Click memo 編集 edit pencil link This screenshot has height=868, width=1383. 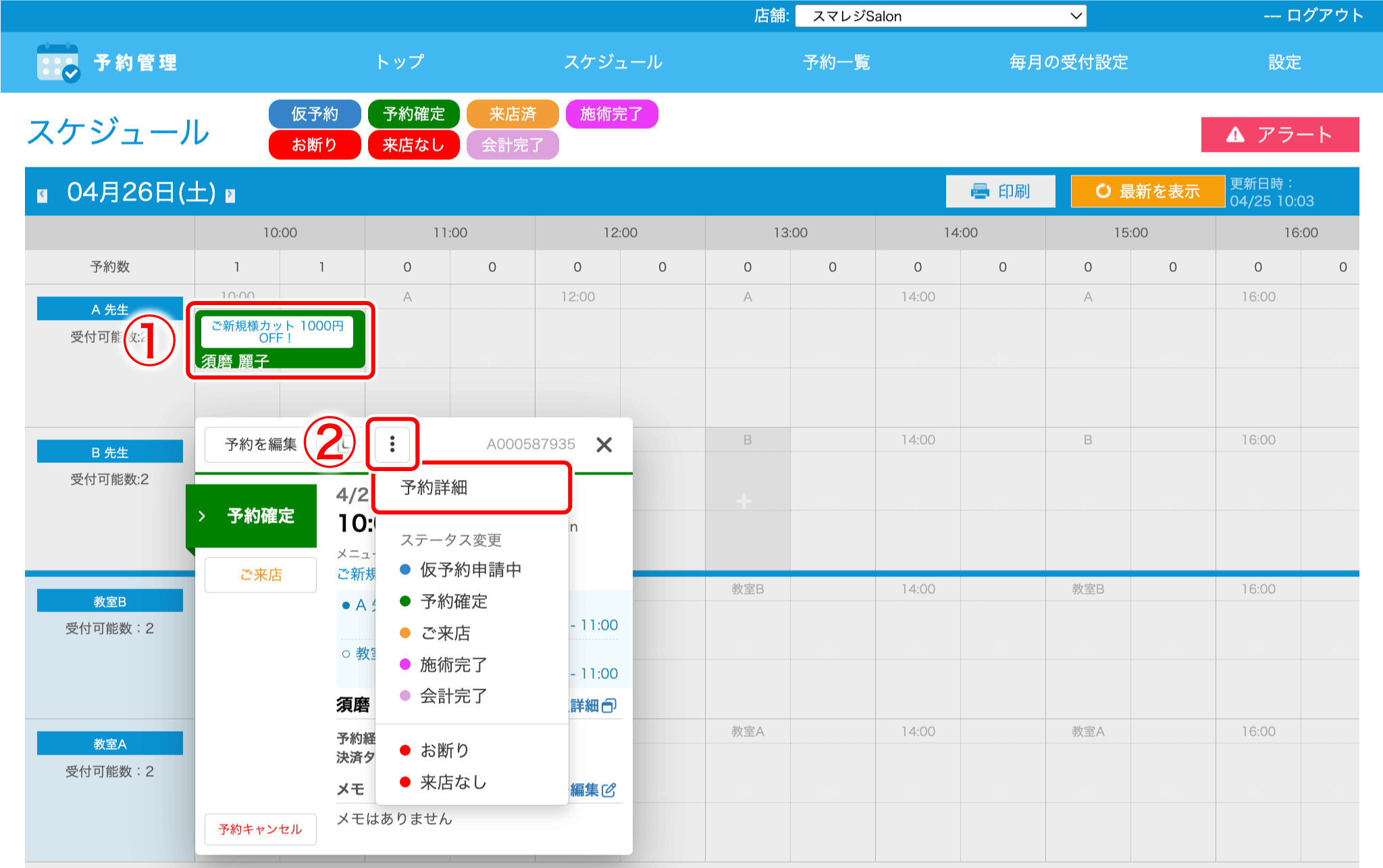593,790
